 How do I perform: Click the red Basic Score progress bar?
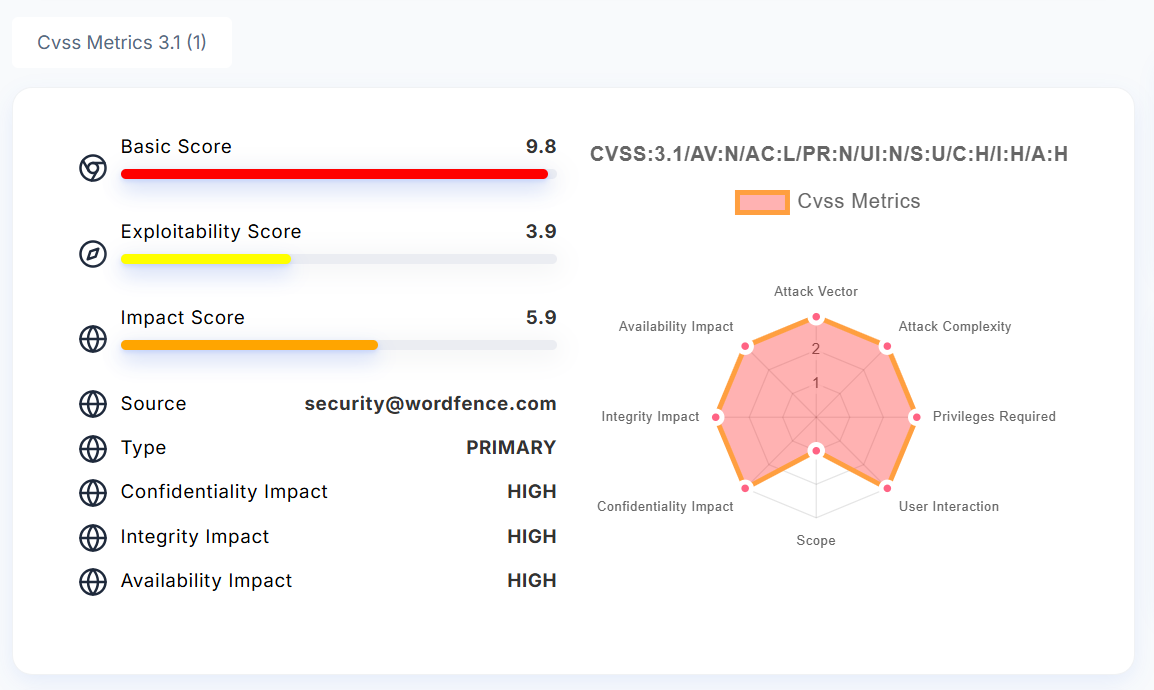(x=334, y=174)
